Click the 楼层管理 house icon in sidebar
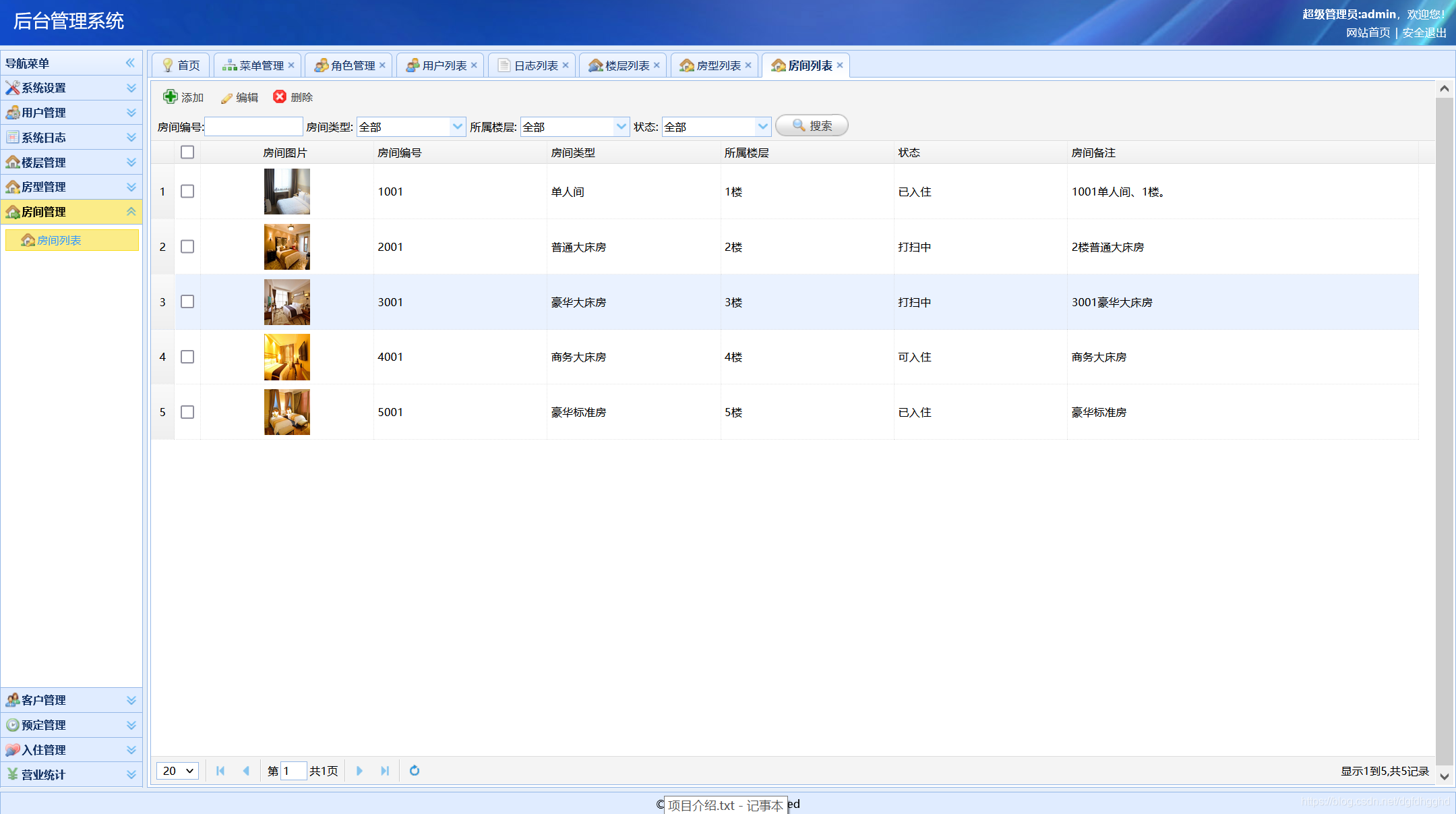1456x814 pixels. point(13,163)
